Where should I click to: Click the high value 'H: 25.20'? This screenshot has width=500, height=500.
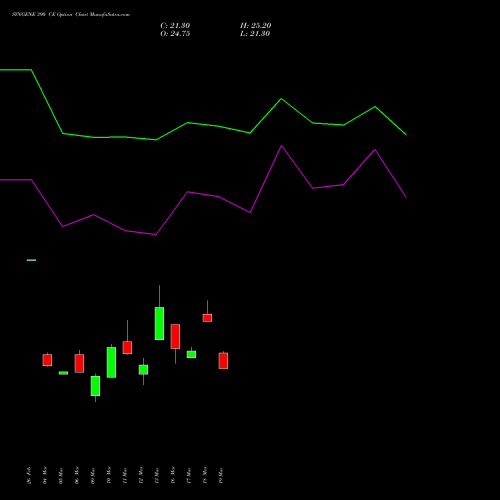(x=256, y=26)
